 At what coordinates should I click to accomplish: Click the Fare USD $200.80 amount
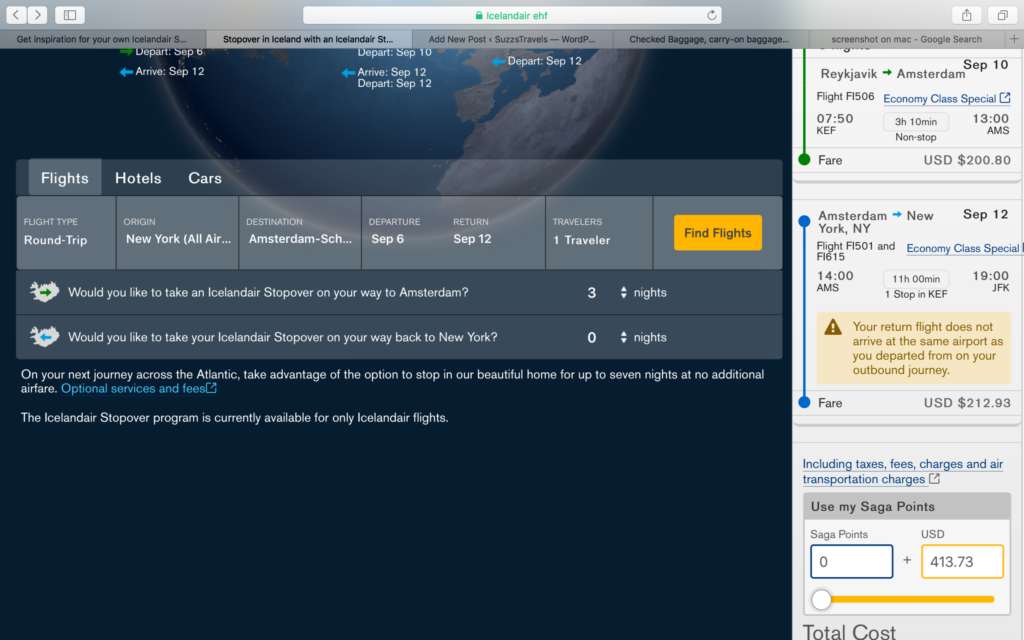click(967, 160)
